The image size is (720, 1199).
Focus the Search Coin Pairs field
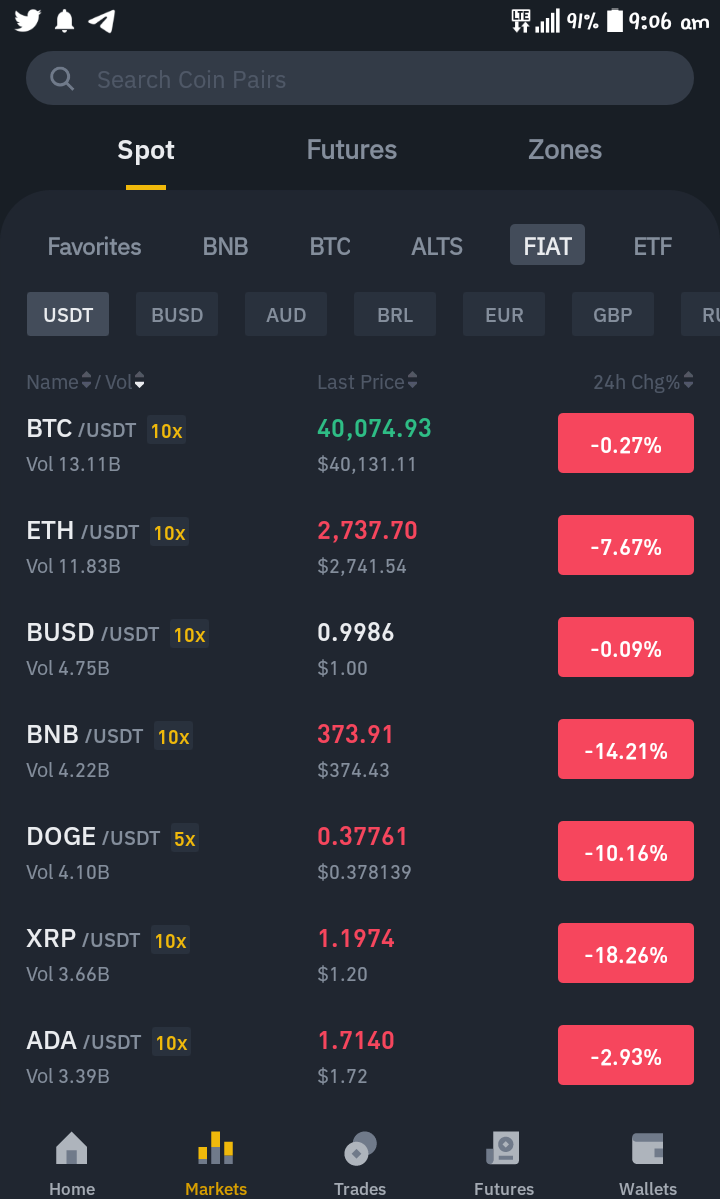point(360,79)
